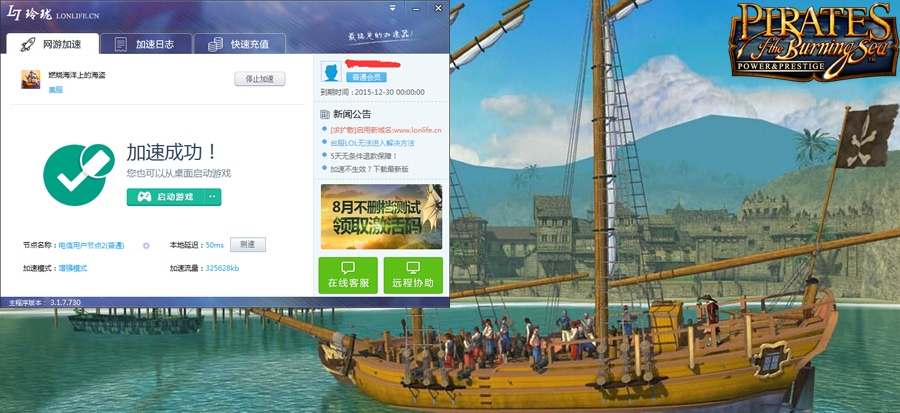
Task: Open the 远程协助 remote assistance button
Action: click(413, 275)
